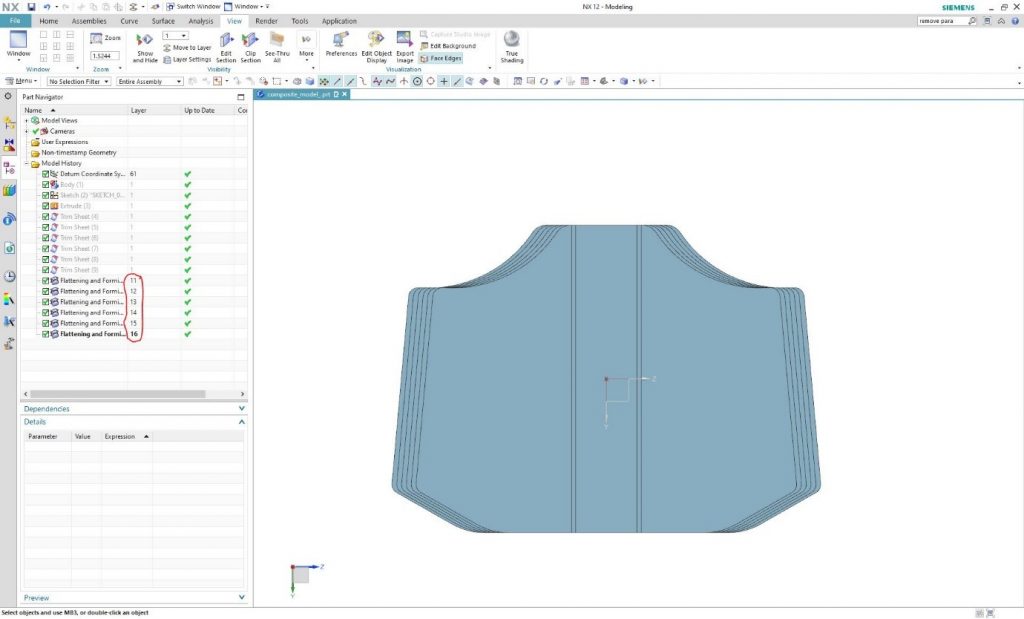Open the History clock sidebar tab
Image resolution: width=1024 pixels, height=619 pixels.
(9, 276)
